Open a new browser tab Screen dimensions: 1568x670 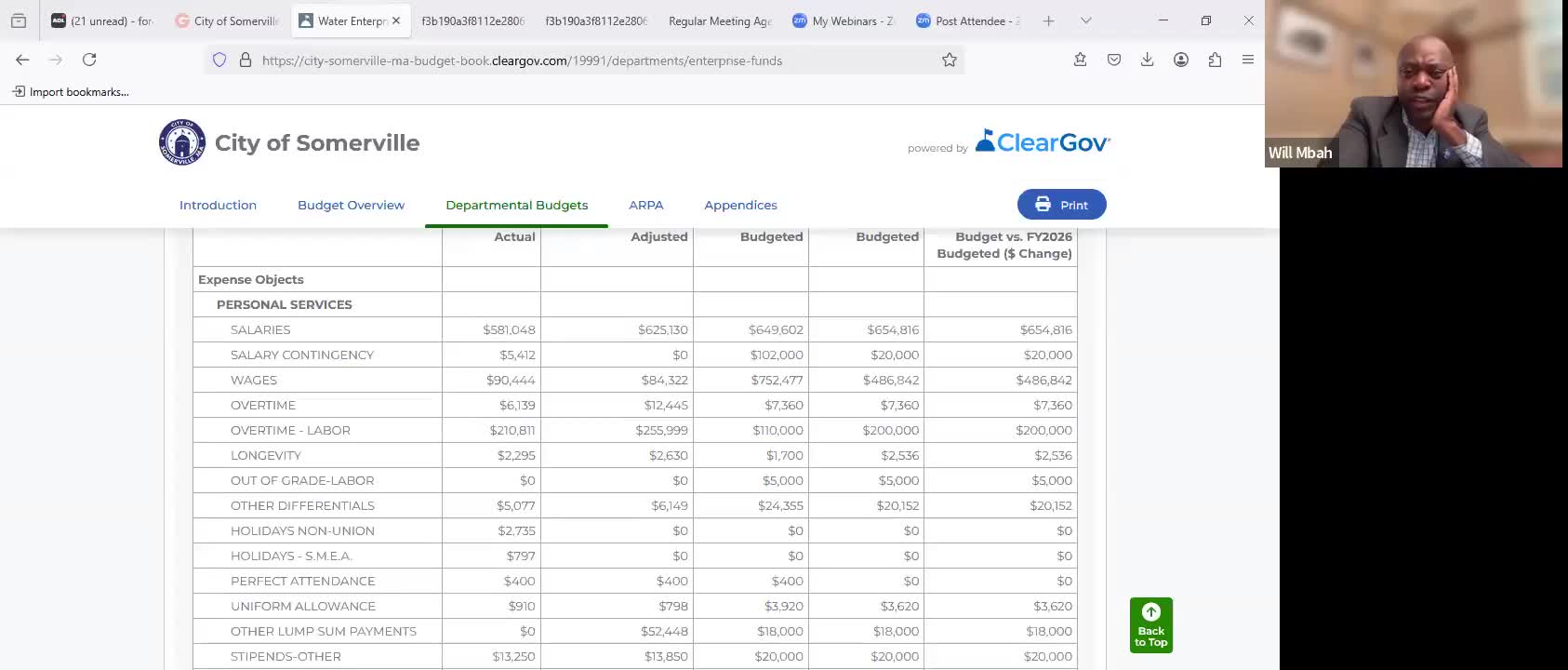point(1048,20)
